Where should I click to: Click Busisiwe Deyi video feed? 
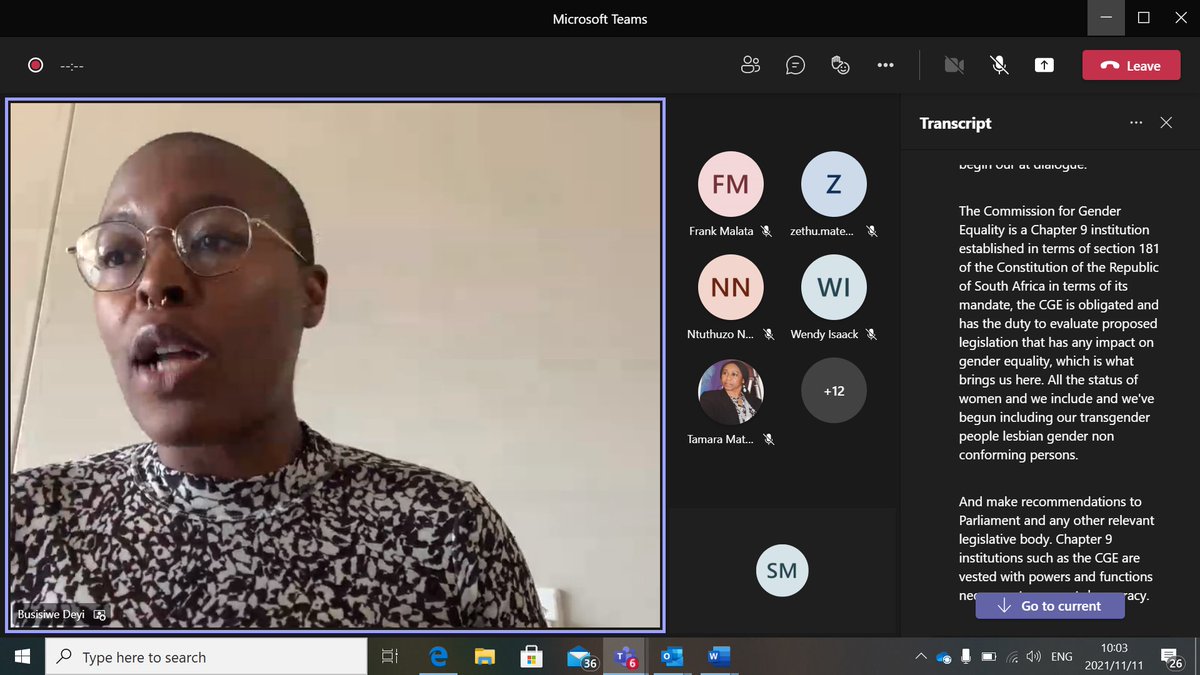click(x=335, y=365)
